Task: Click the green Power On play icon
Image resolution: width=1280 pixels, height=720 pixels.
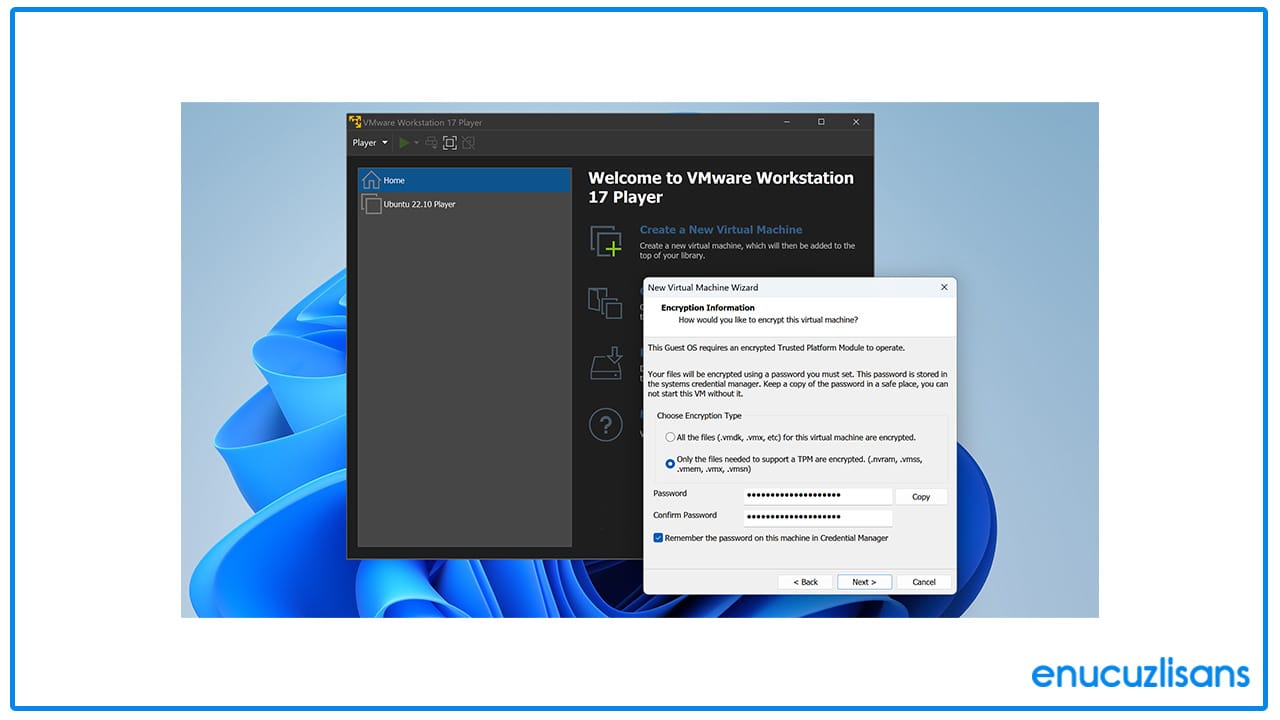Action: [405, 142]
